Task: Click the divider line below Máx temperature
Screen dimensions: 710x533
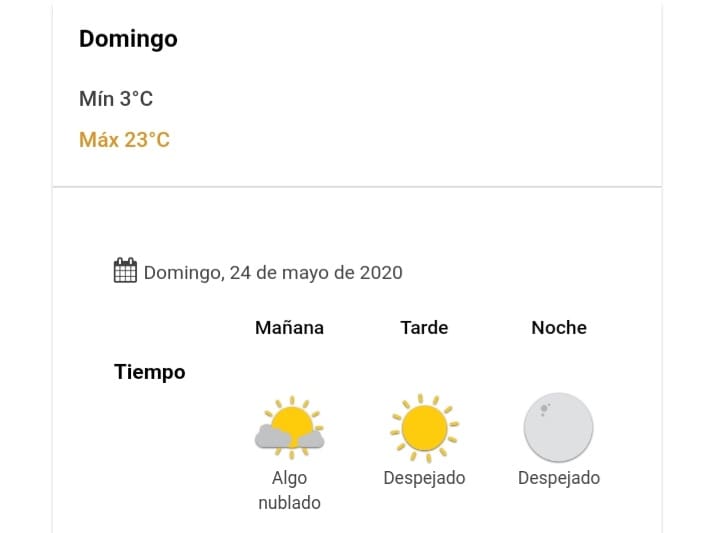Action: (x=357, y=186)
